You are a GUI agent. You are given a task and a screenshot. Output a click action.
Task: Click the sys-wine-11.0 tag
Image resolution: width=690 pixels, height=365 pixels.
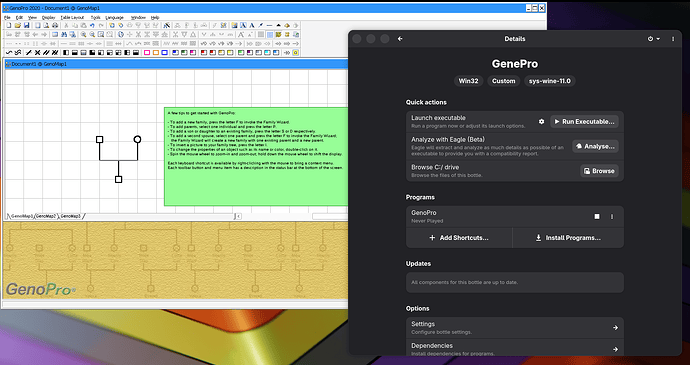pyautogui.click(x=550, y=81)
